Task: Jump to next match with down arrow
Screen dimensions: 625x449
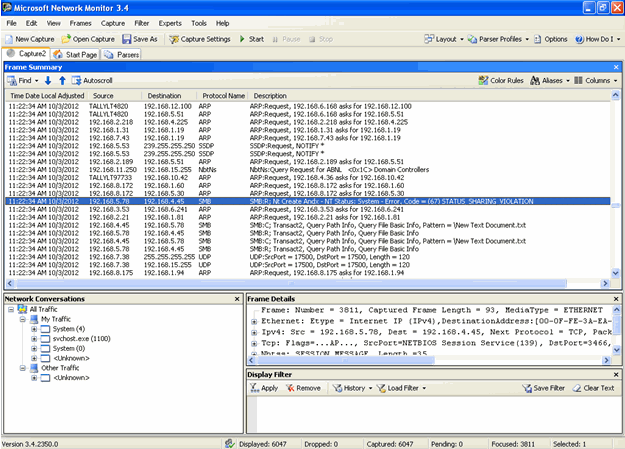Action: click(48, 81)
